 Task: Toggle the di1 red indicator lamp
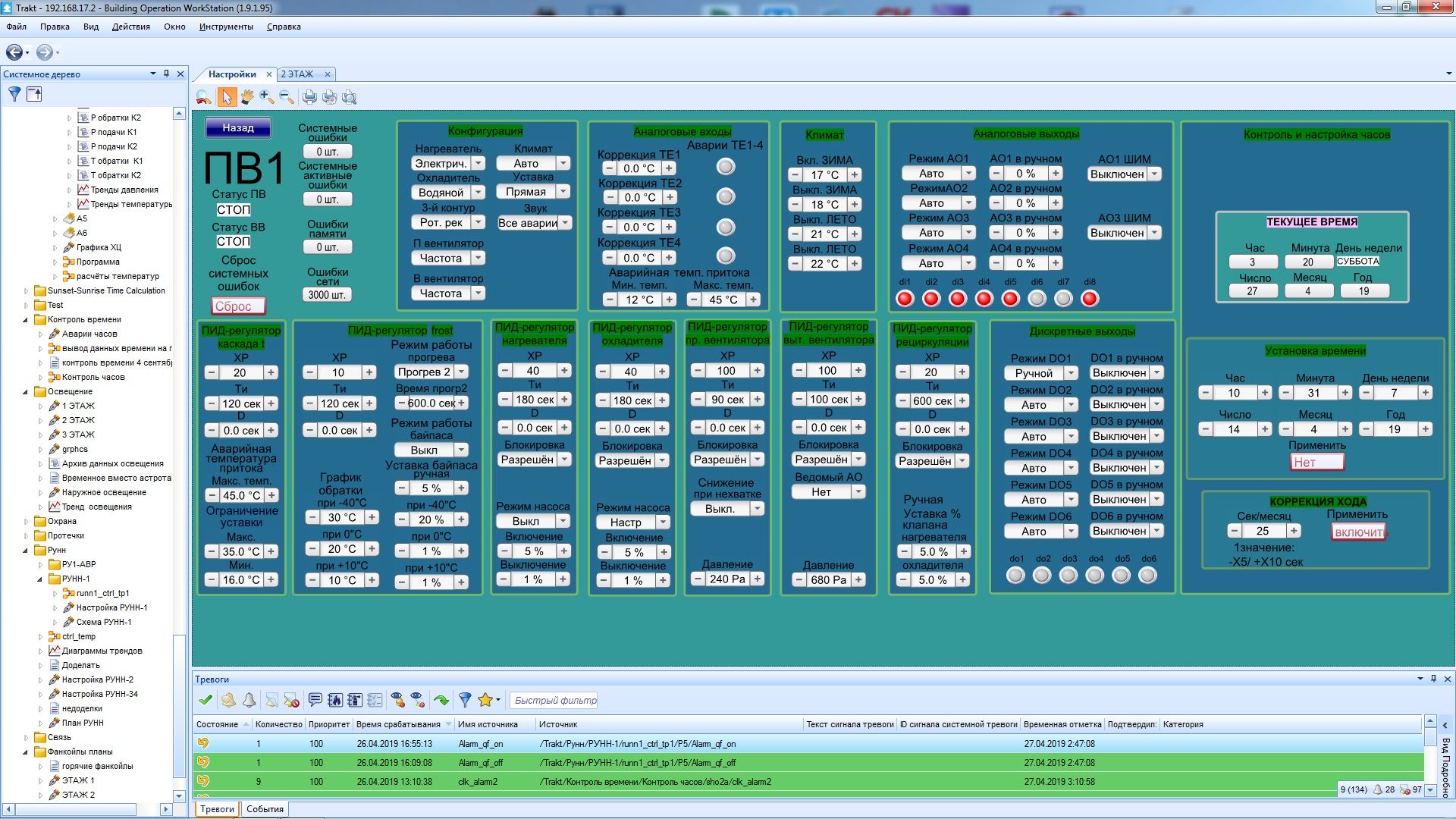(x=905, y=299)
